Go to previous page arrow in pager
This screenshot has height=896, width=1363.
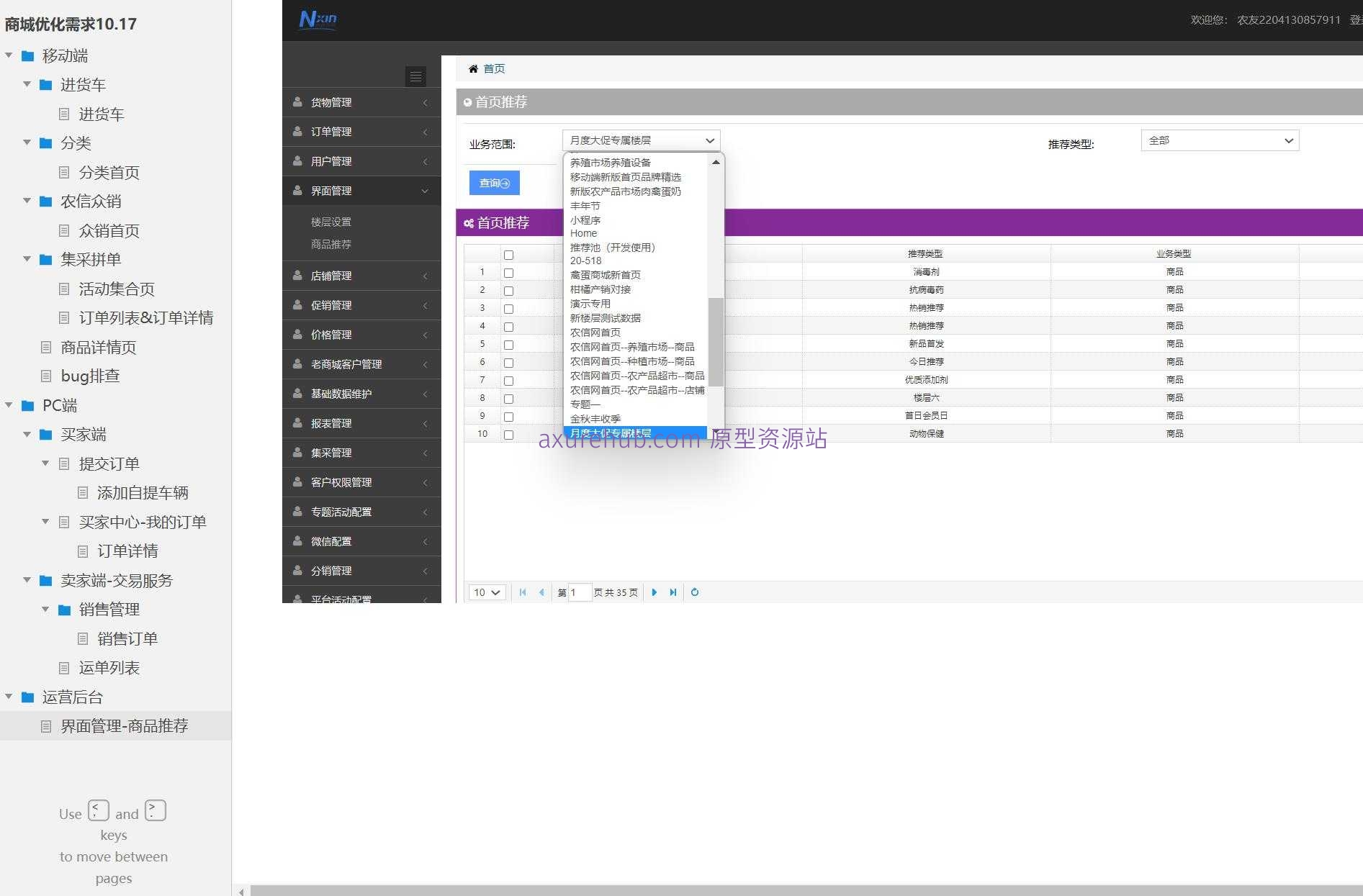click(x=541, y=592)
